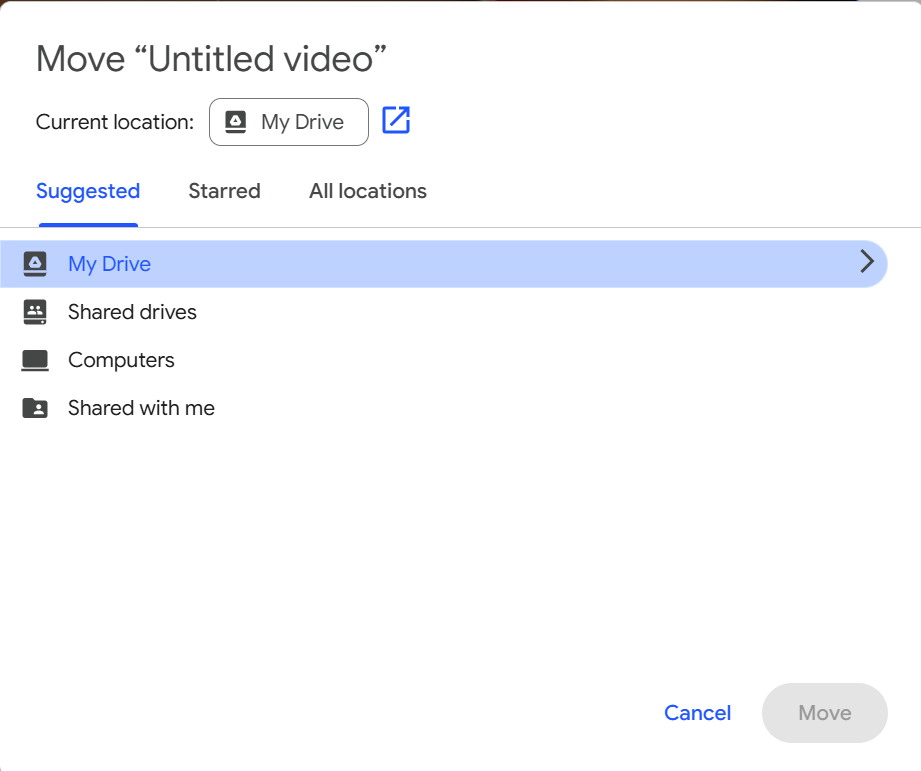Select Computers in the location list

click(443, 360)
